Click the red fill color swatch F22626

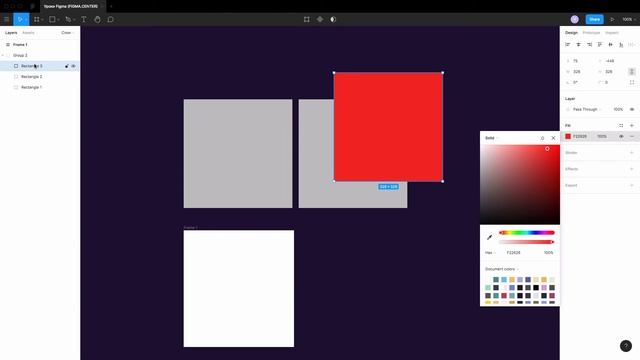tap(568, 136)
